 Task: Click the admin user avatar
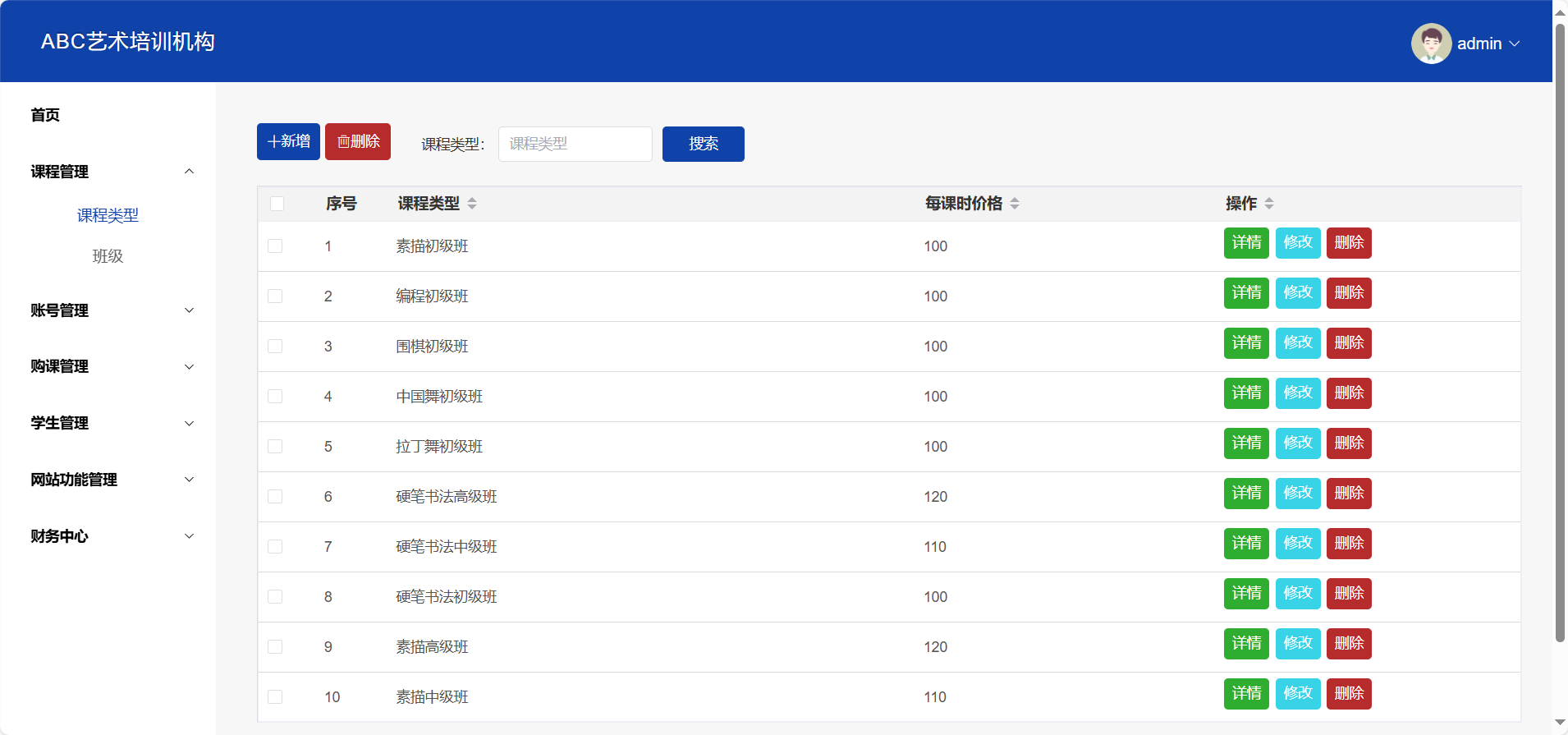coord(1430,44)
